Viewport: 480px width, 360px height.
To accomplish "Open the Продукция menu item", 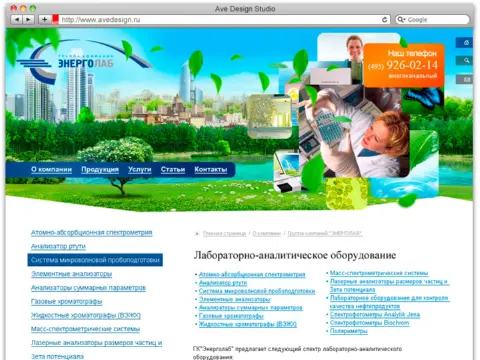I will pyautogui.click(x=100, y=170).
